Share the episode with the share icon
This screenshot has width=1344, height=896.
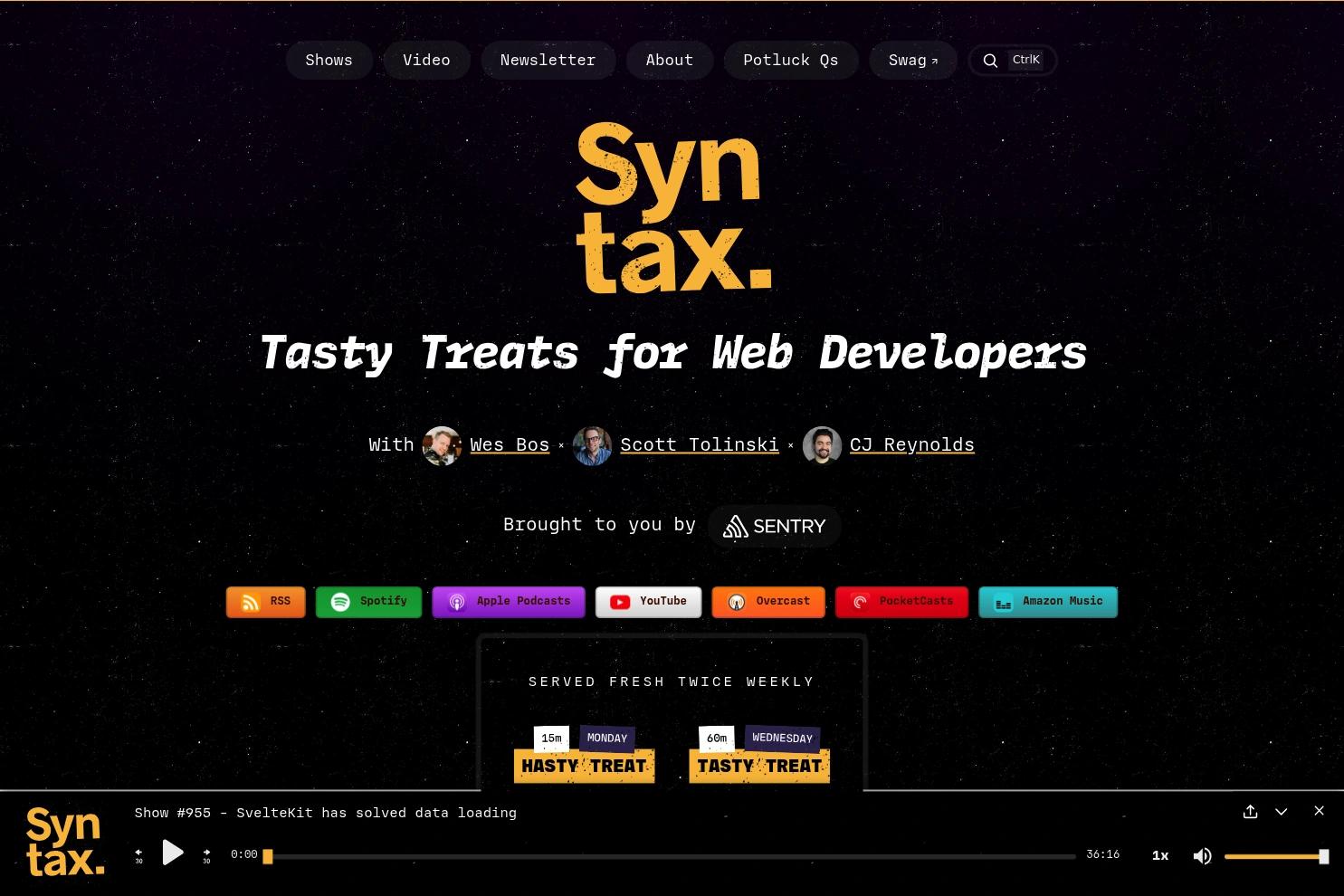click(x=1250, y=812)
